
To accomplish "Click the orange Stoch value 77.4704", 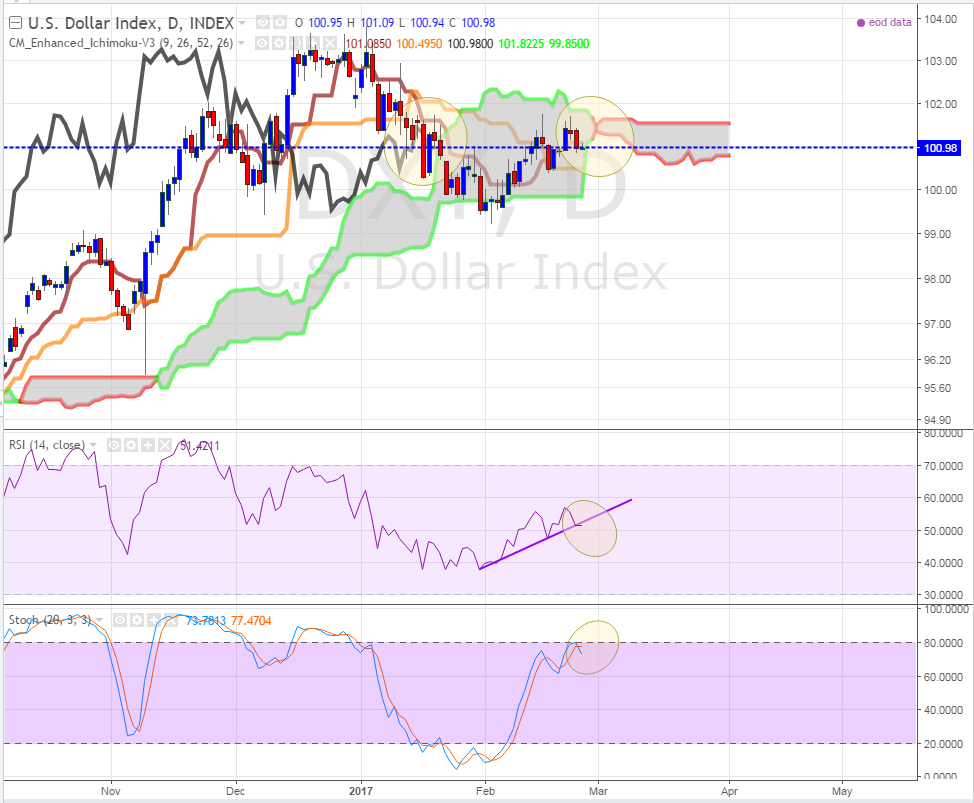I will tap(251, 620).
